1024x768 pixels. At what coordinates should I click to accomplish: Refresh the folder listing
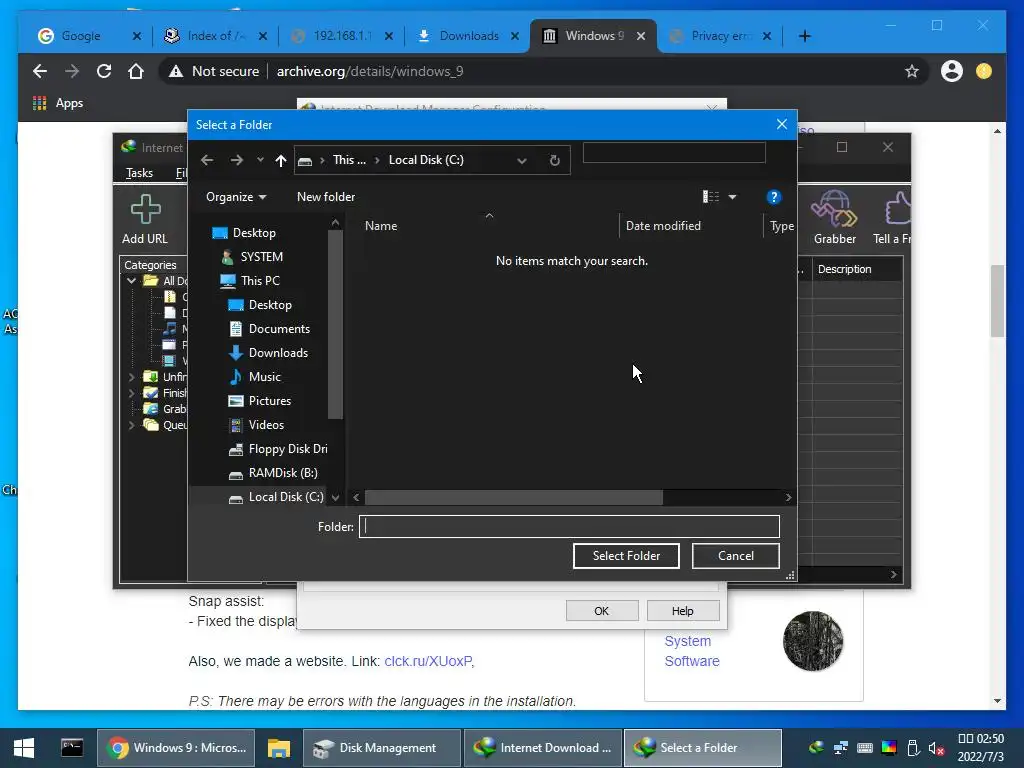pyautogui.click(x=554, y=160)
